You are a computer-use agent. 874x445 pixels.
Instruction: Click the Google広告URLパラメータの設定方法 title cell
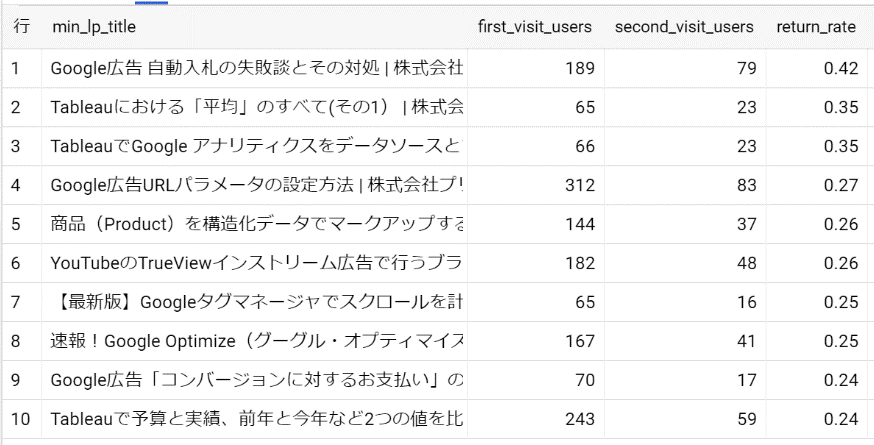256,185
